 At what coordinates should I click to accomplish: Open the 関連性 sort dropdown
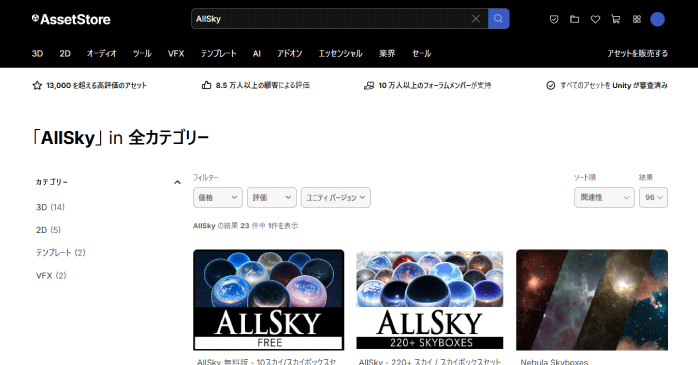604,197
